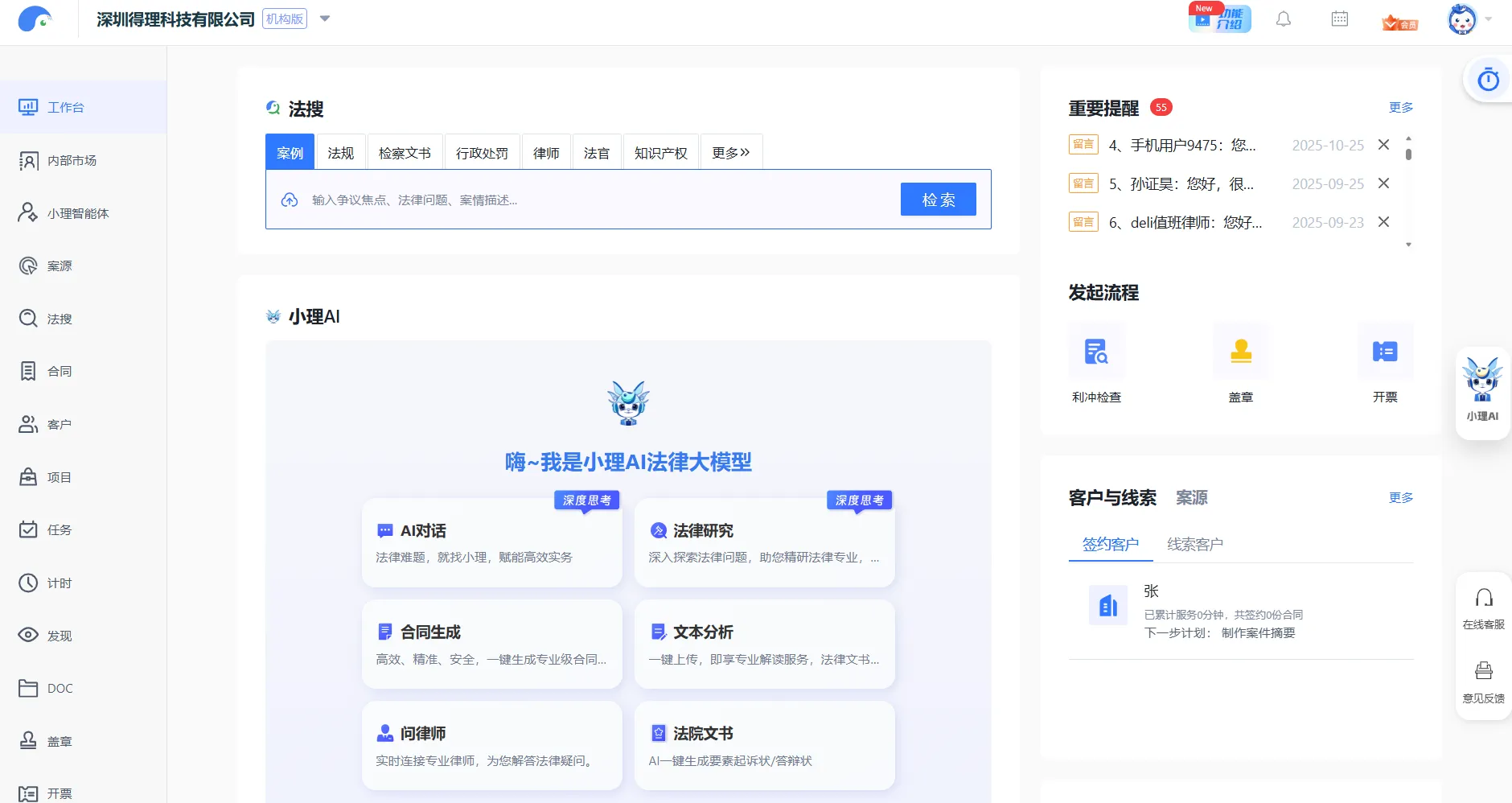This screenshot has height=803, width=1512.
Task: Open the user avatar dropdown arrow
Action: click(1489, 19)
